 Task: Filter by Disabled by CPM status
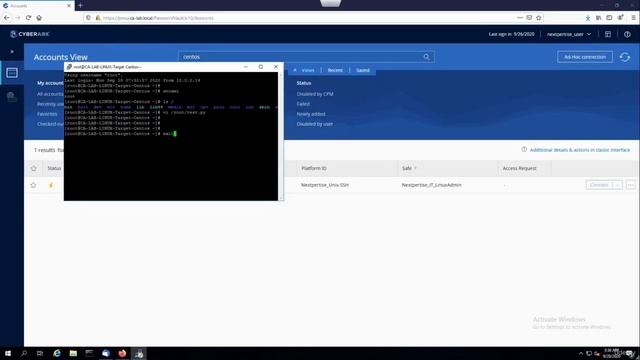pos(315,94)
